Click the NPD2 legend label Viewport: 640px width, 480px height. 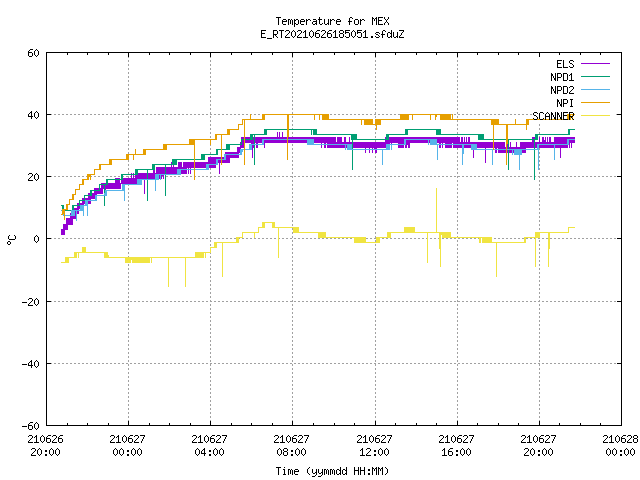pos(562,90)
